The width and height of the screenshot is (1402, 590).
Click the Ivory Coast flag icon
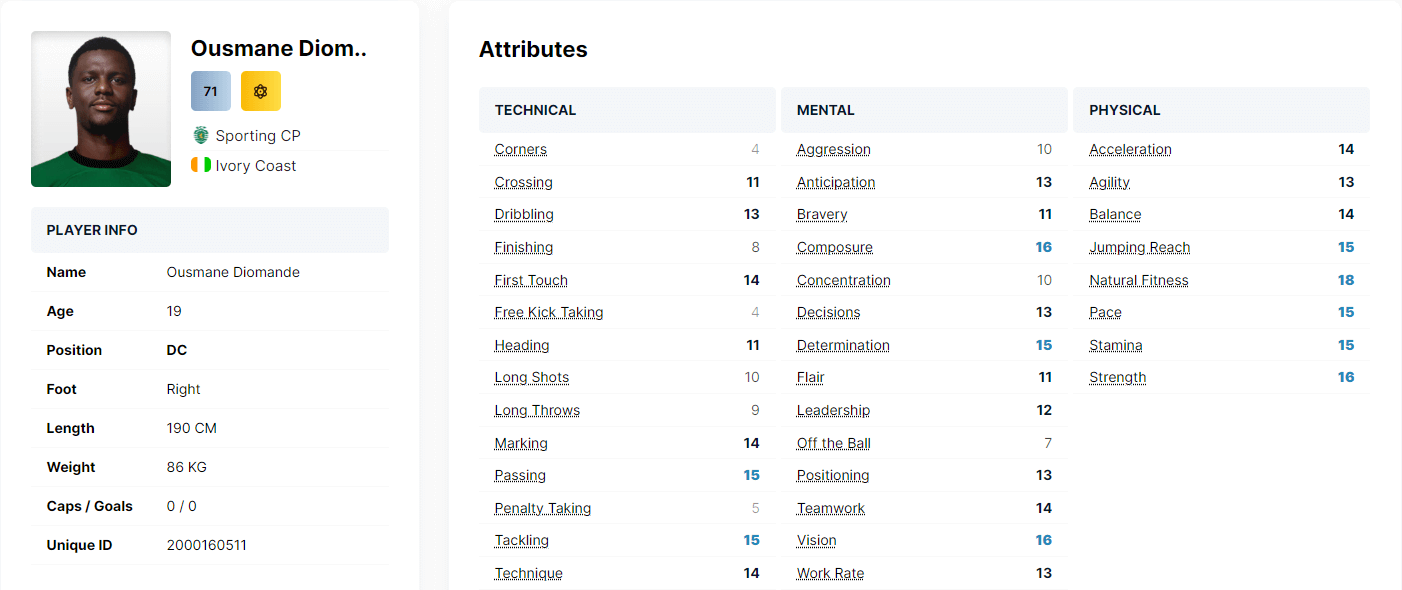pyautogui.click(x=200, y=165)
